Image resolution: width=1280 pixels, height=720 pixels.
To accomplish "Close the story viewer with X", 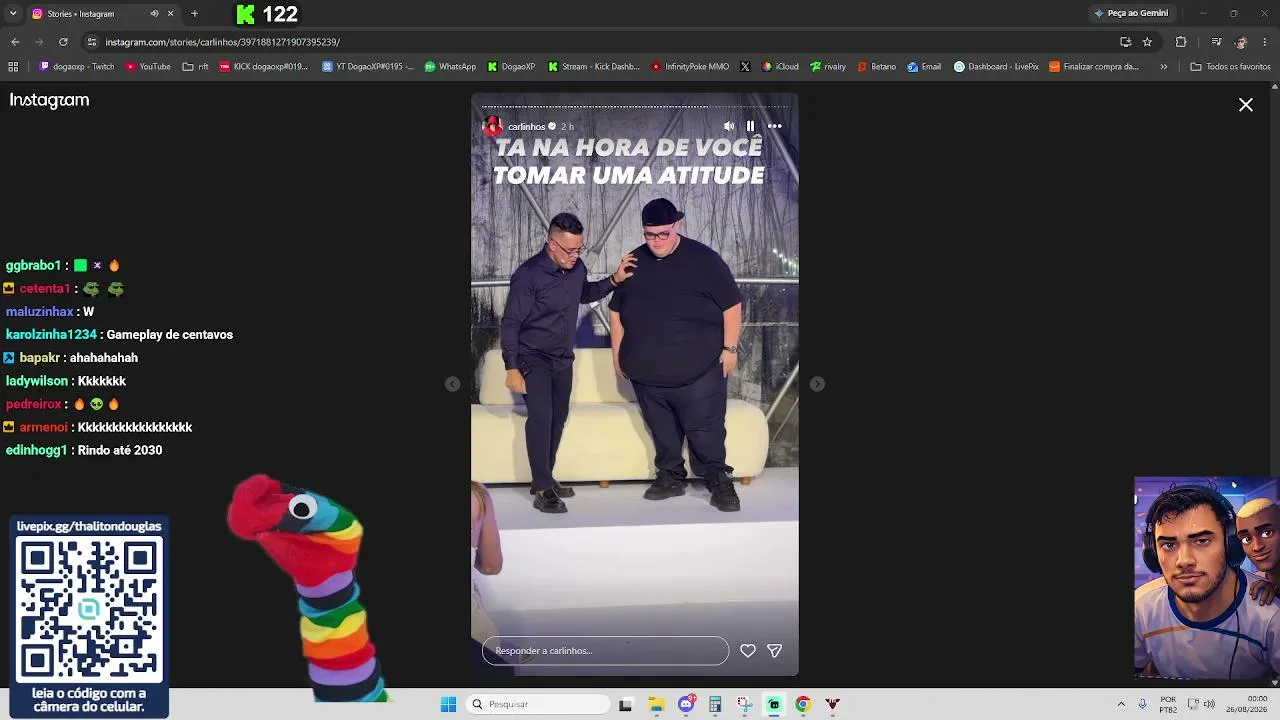I will click(x=1246, y=105).
